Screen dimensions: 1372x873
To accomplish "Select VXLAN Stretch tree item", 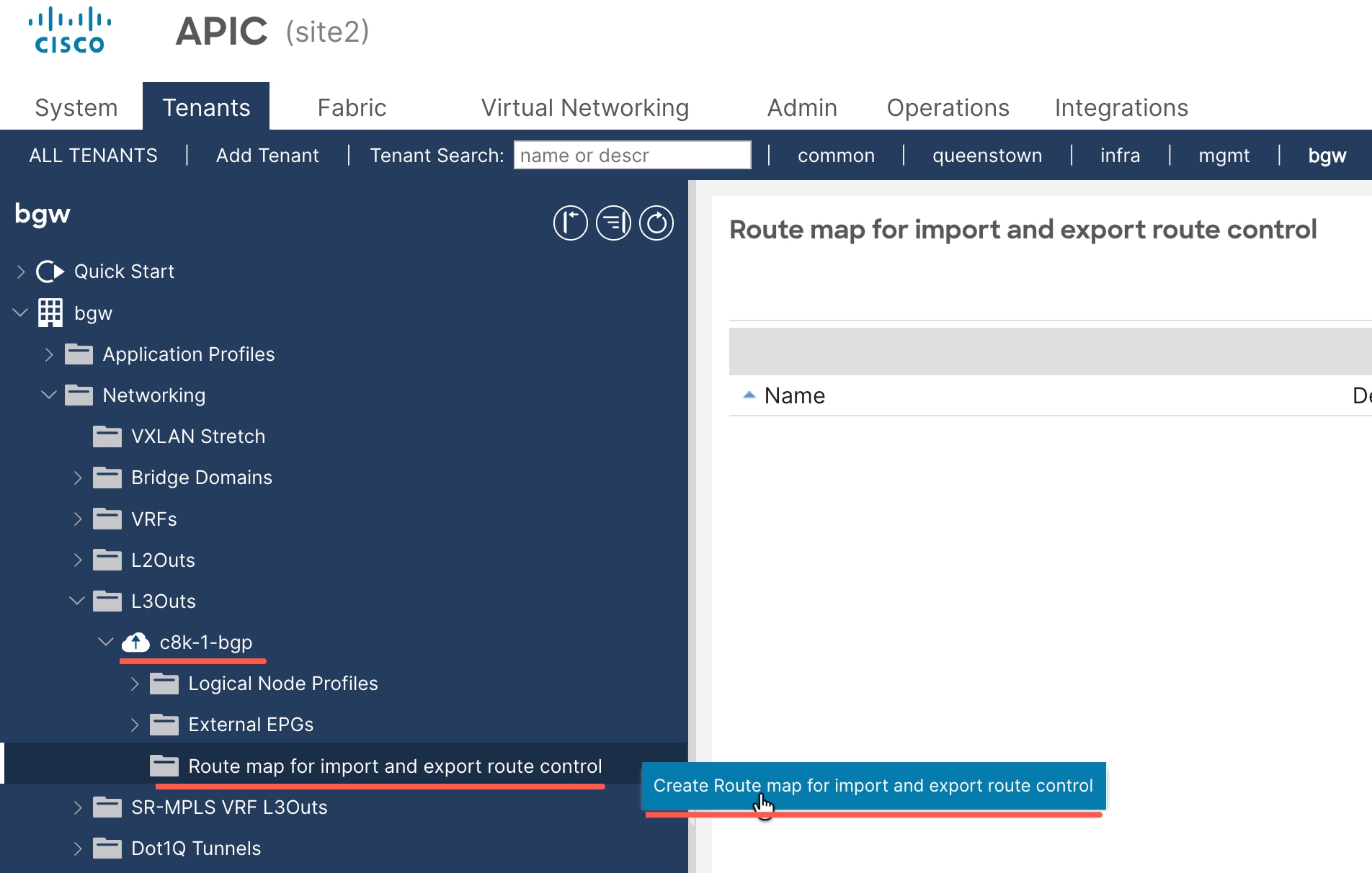I will click(198, 436).
